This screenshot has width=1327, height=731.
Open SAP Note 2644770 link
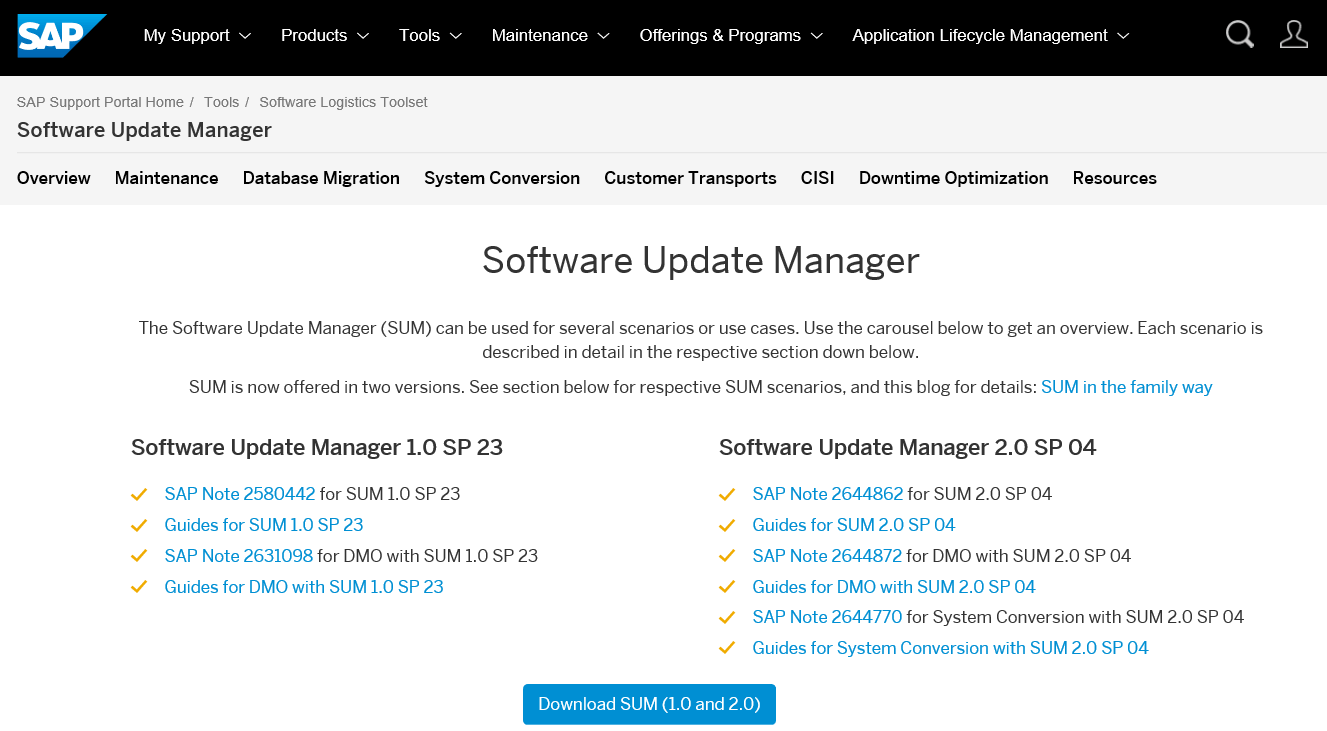[x=827, y=618]
